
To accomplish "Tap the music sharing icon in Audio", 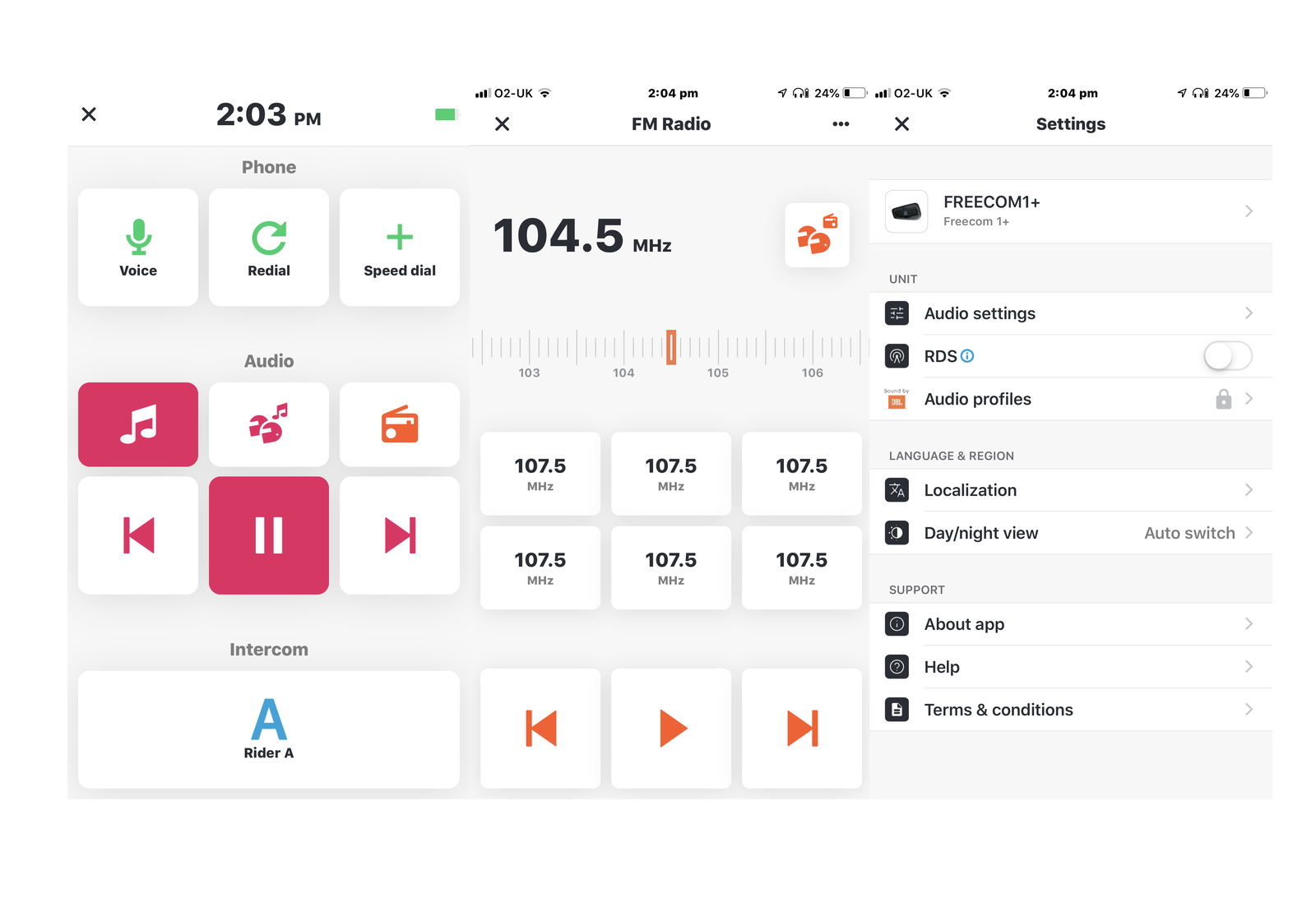I will pos(269,424).
